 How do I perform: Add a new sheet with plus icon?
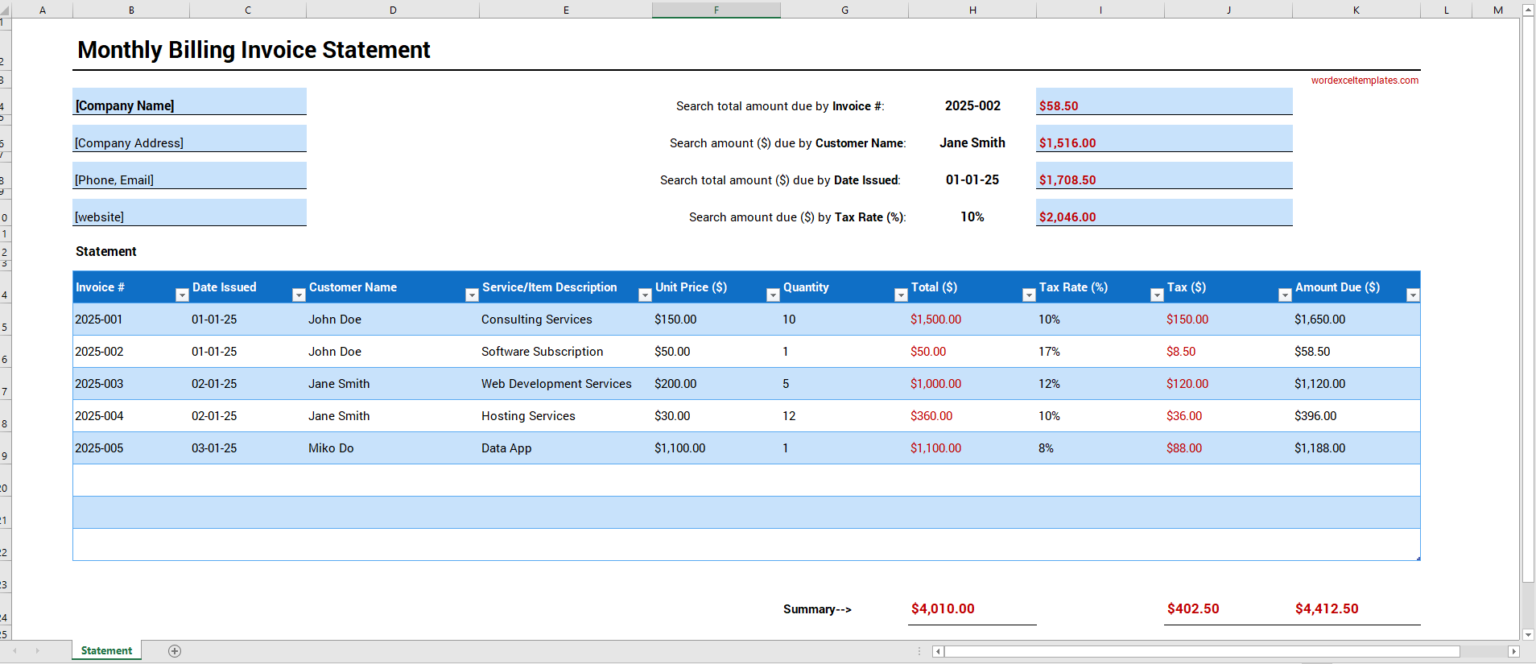click(175, 651)
